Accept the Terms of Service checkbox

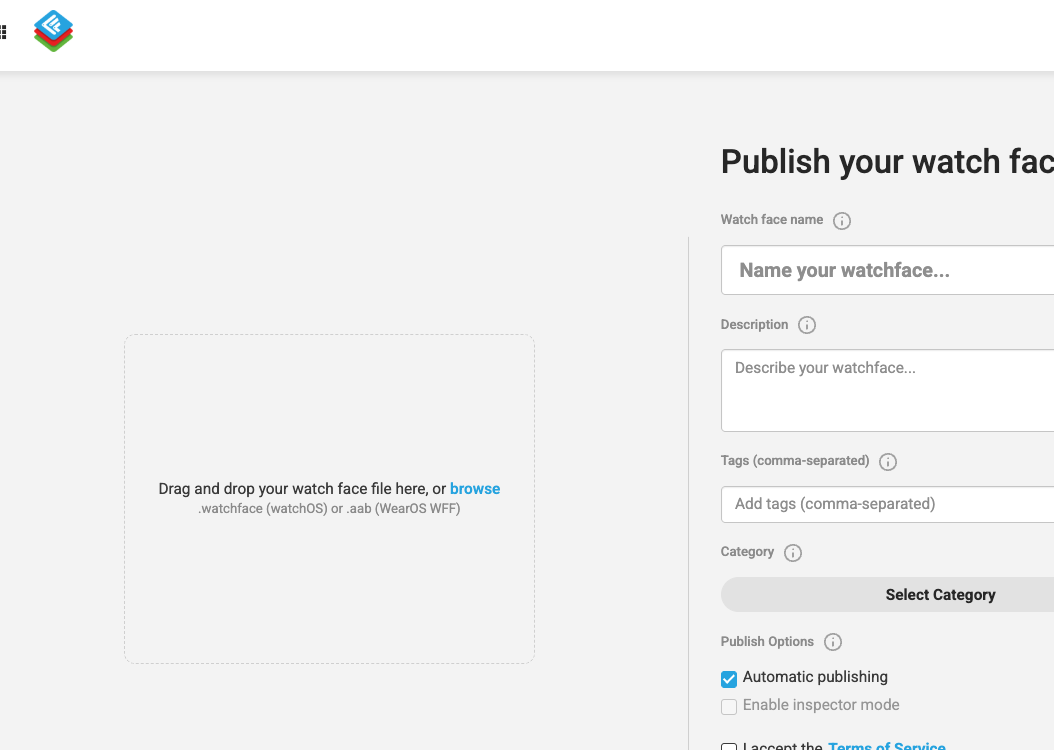(x=729, y=747)
